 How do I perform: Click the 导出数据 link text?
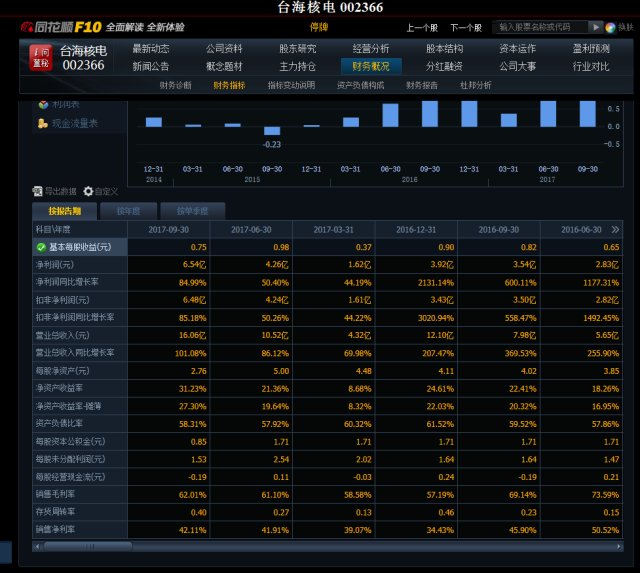coord(60,191)
